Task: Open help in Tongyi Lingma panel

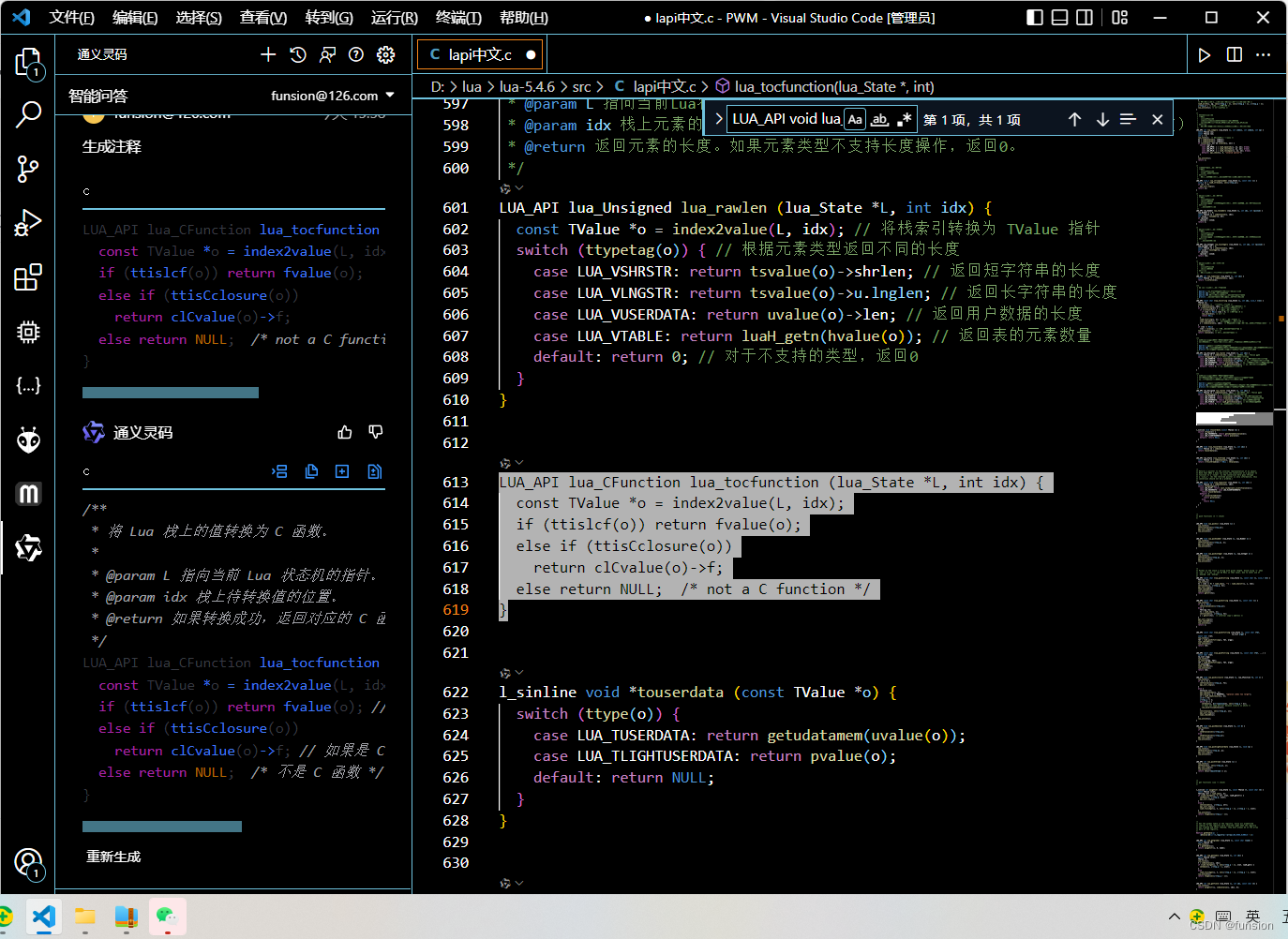Action: pyautogui.click(x=356, y=54)
